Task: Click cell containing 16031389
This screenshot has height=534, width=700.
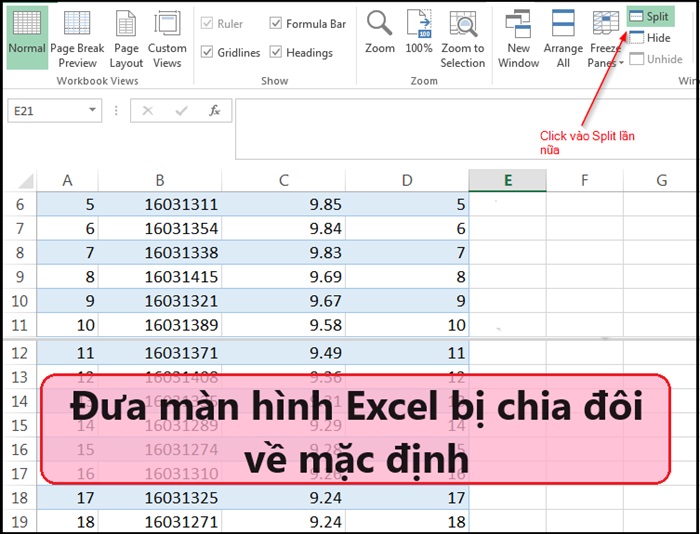Action: pyautogui.click(x=160, y=325)
